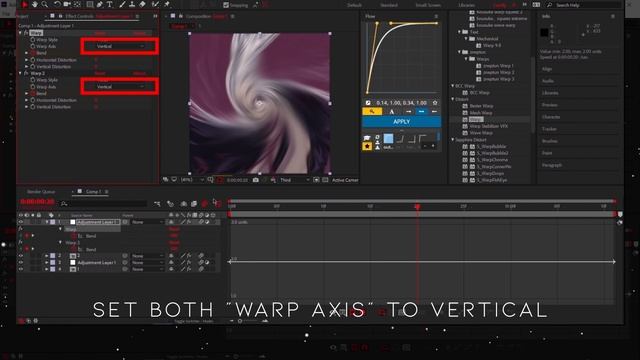Select the Pan Behind anchor point tool
The image size is (640, 360).
(77, 4)
